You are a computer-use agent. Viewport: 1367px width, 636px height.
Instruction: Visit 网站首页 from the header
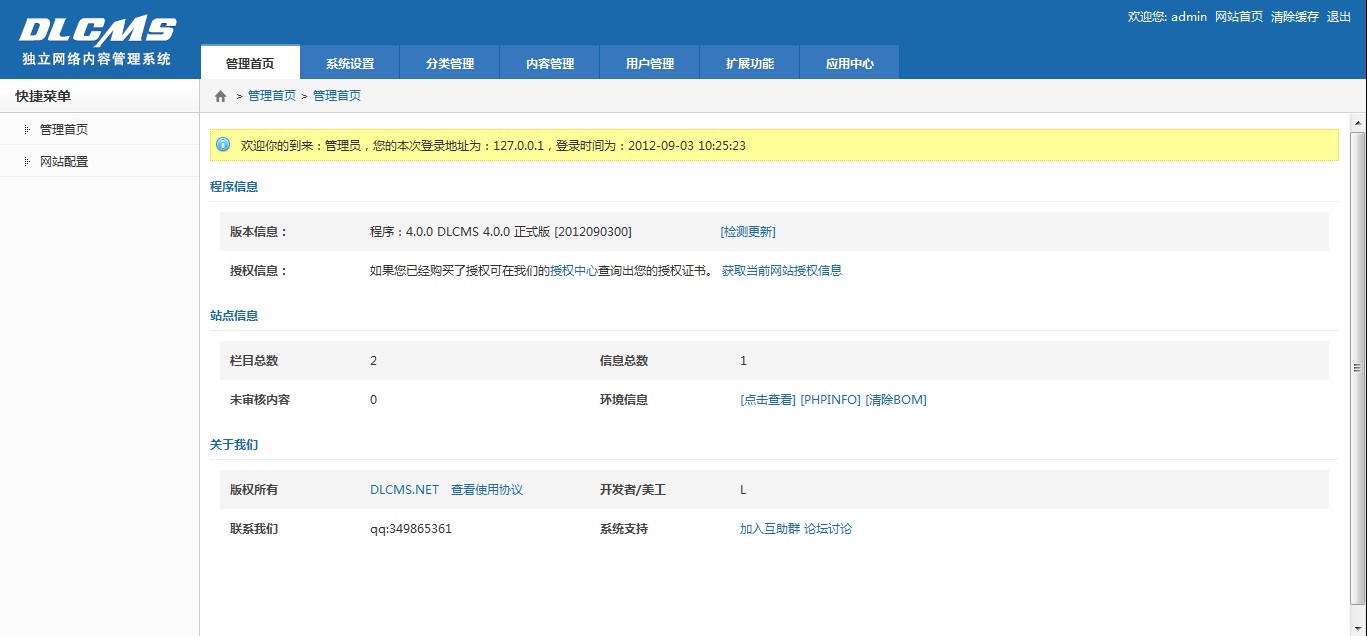tap(1238, 17)
